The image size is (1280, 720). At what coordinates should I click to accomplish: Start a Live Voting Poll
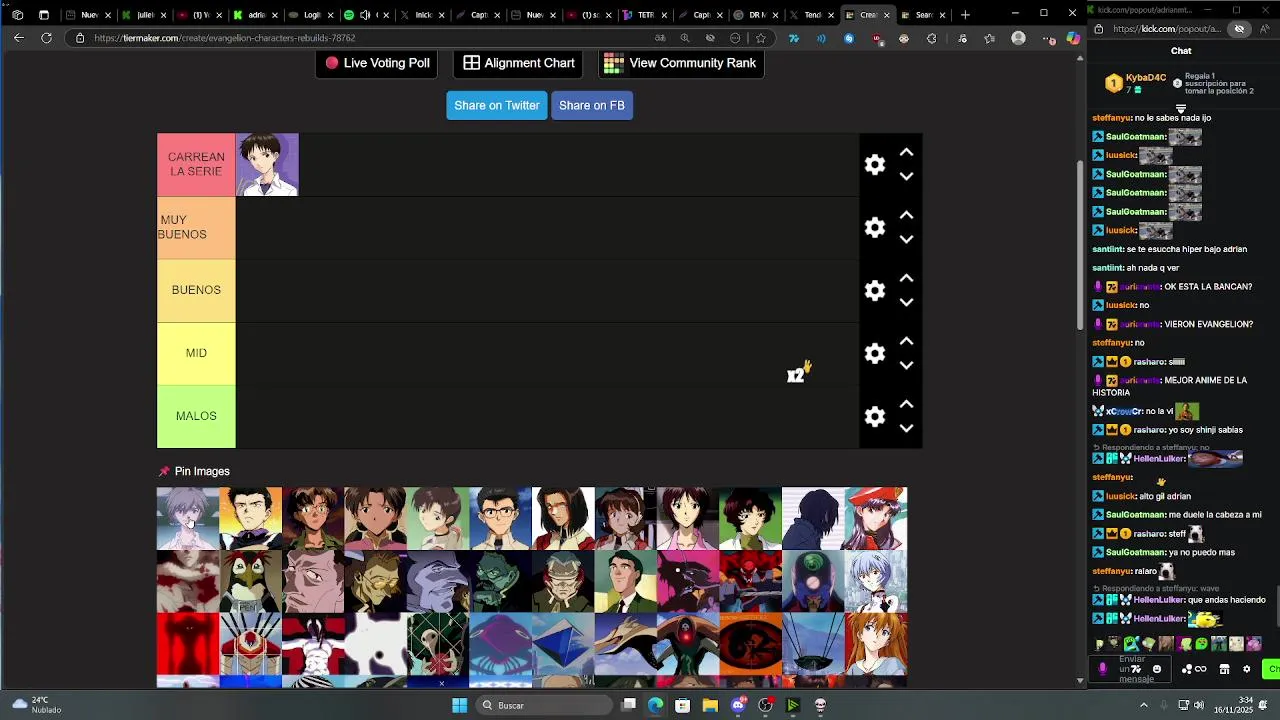377,63
